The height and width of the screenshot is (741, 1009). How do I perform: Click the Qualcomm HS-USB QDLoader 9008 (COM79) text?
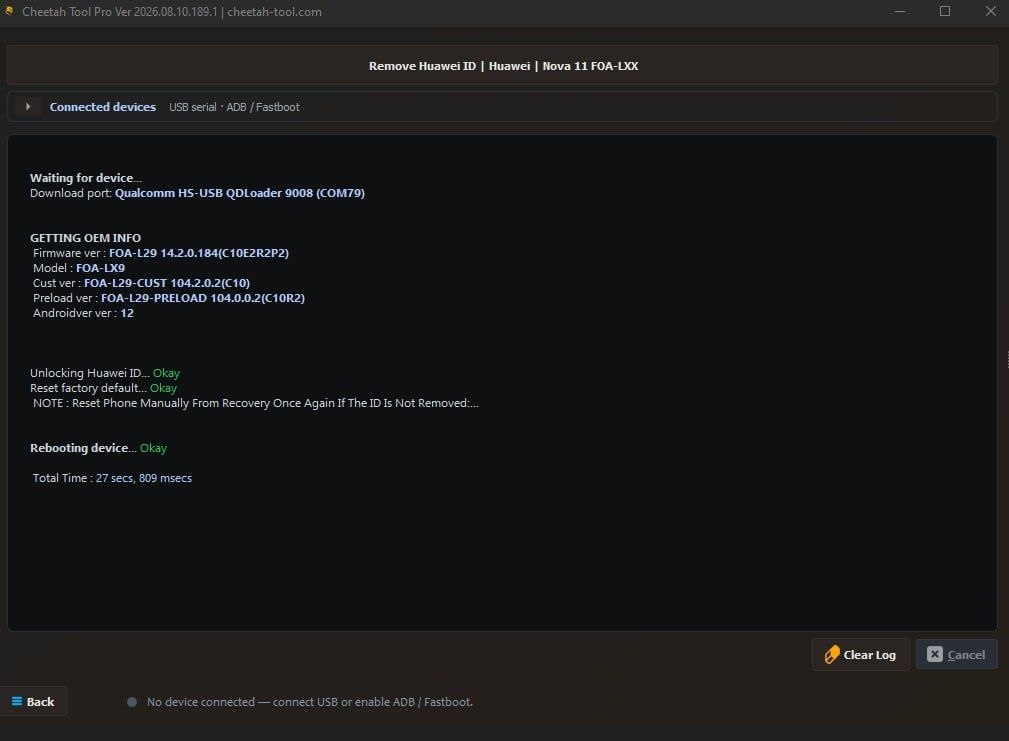[239, 193]
